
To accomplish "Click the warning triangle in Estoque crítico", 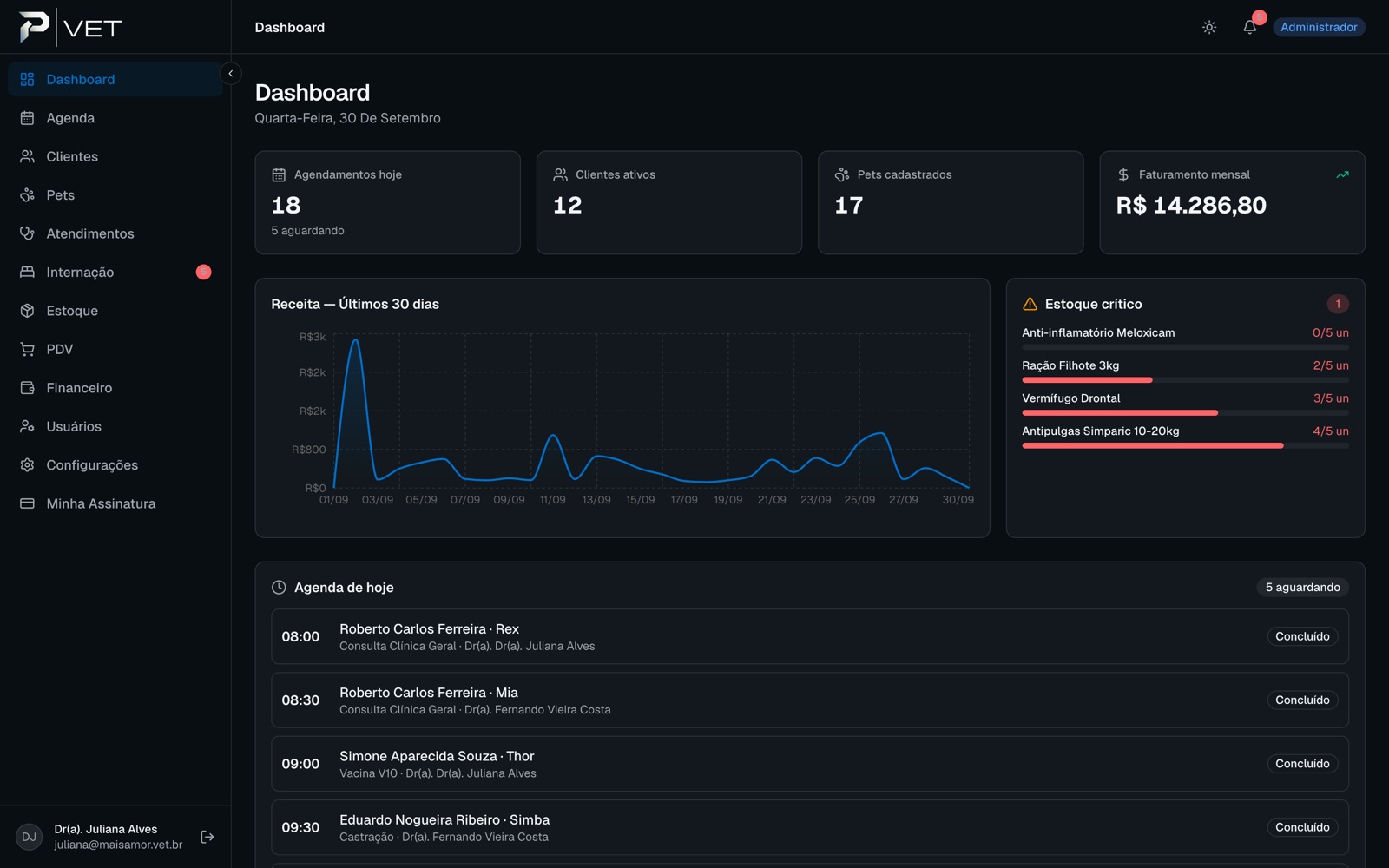I will [x=1030, y=304].
